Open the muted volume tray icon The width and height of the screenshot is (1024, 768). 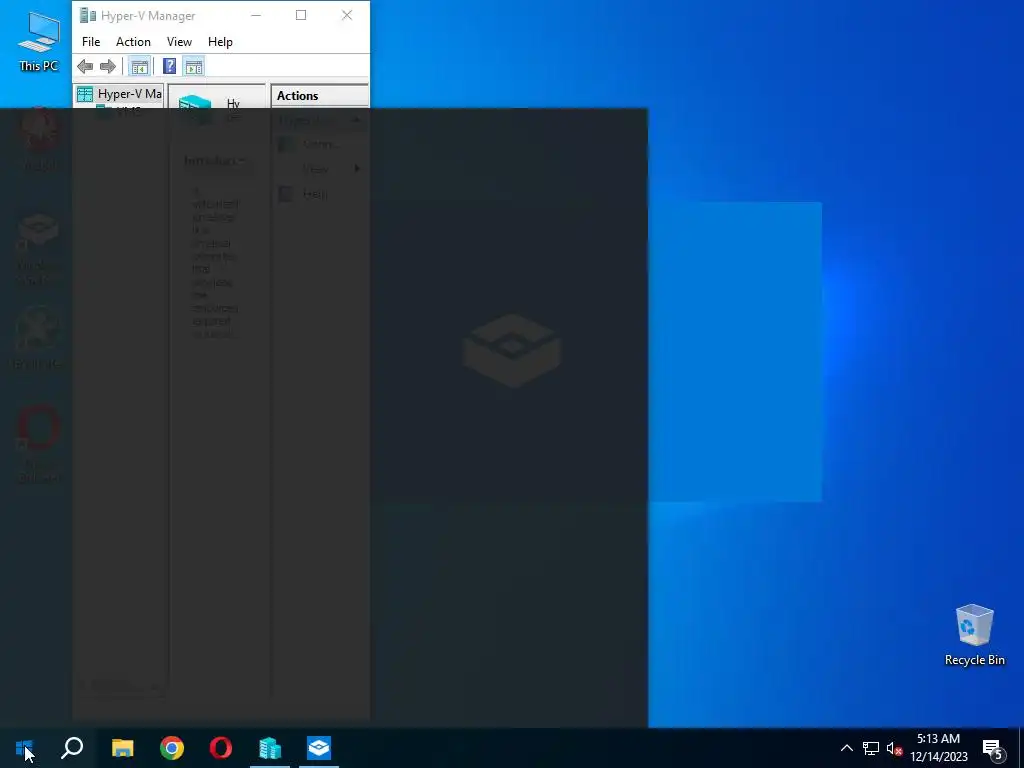[894, 748]
